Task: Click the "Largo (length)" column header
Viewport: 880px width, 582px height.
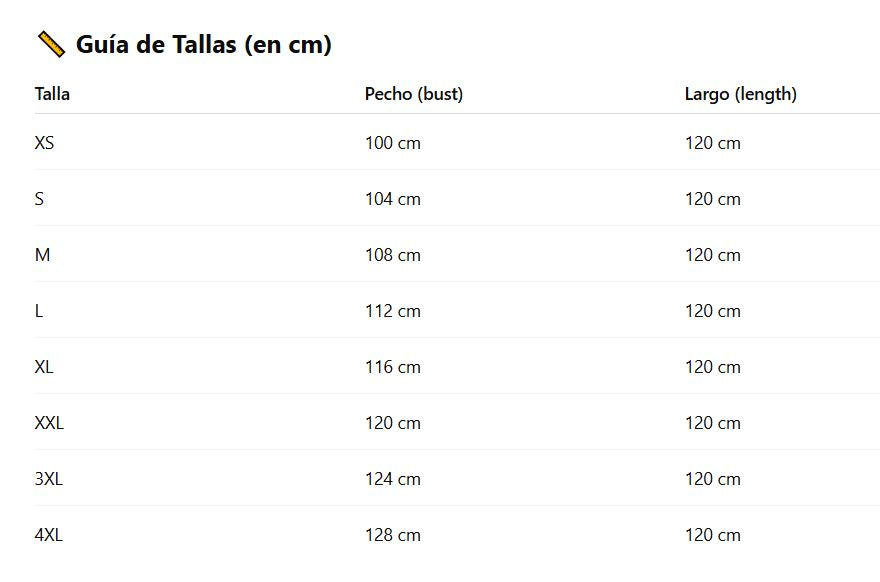Action: coord(741,94)
